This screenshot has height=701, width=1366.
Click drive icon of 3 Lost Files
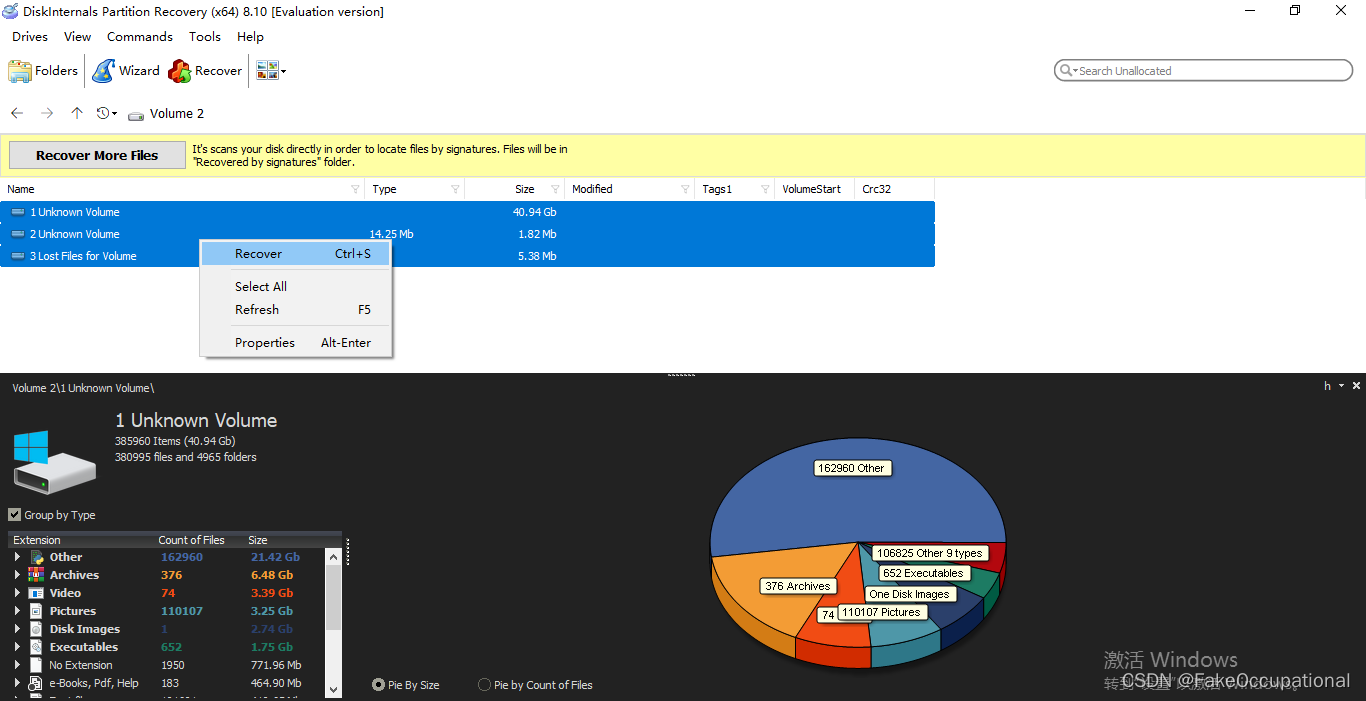pos(18,256)
